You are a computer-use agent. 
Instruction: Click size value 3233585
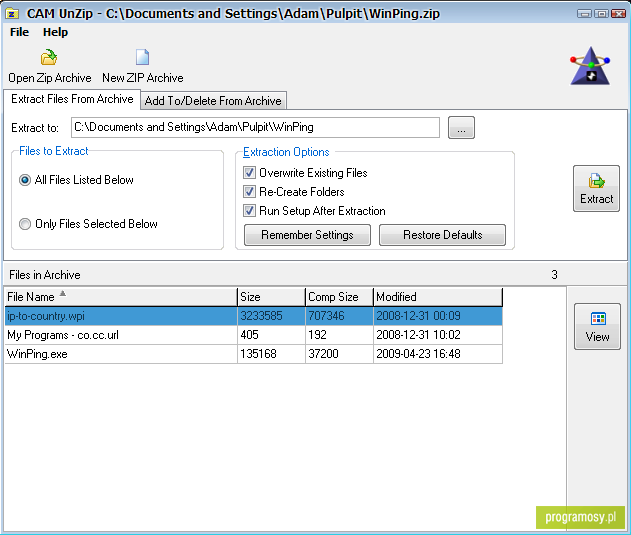[261, 316]
